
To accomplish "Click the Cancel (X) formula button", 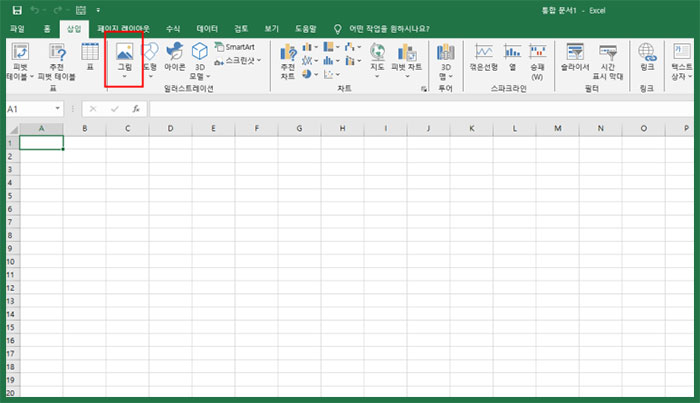I will point(93,109).
